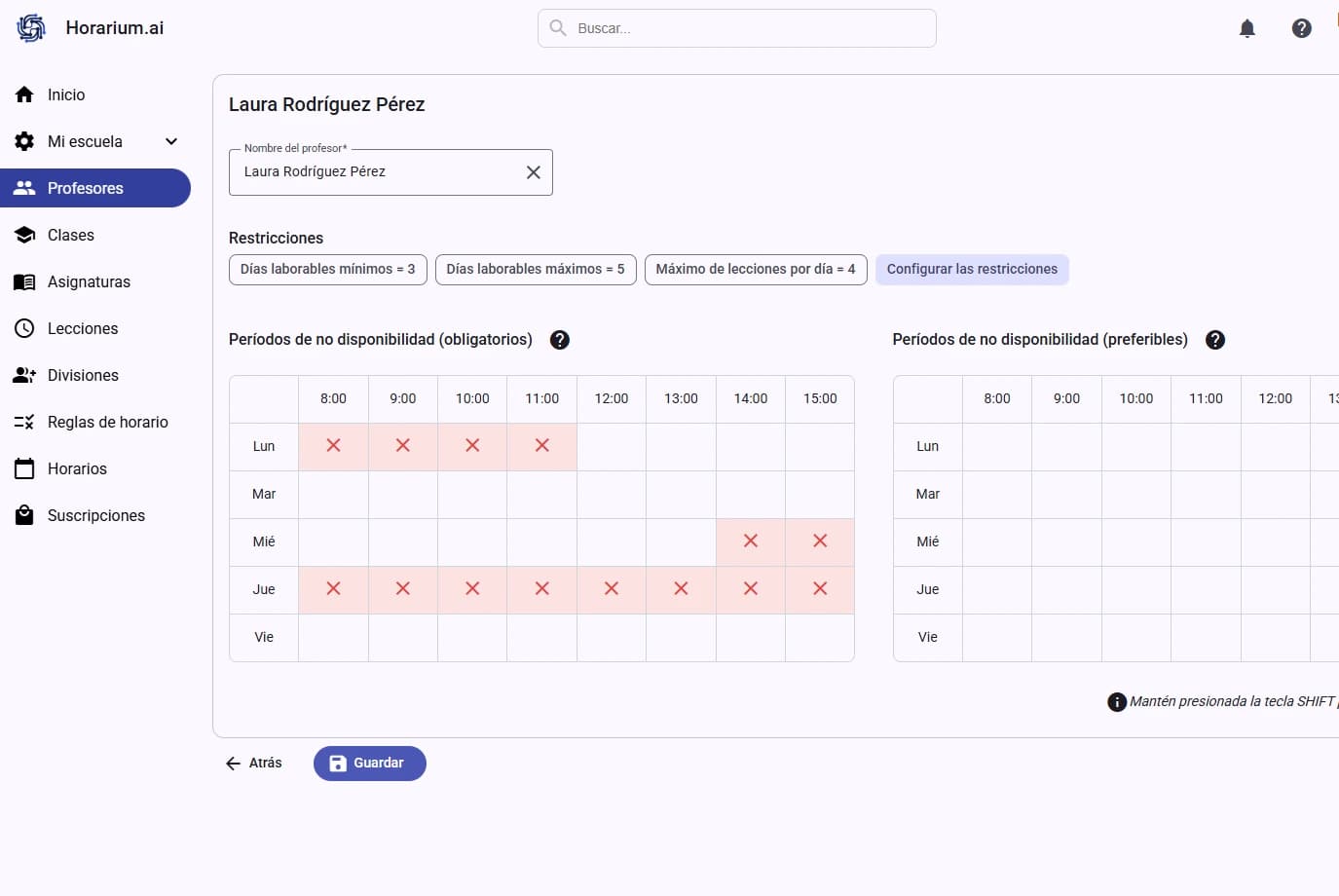Image resolution: width=1339 pixels, height=896 pixels.
Task: Go back with the Atrás link
Action: point(254,764)
